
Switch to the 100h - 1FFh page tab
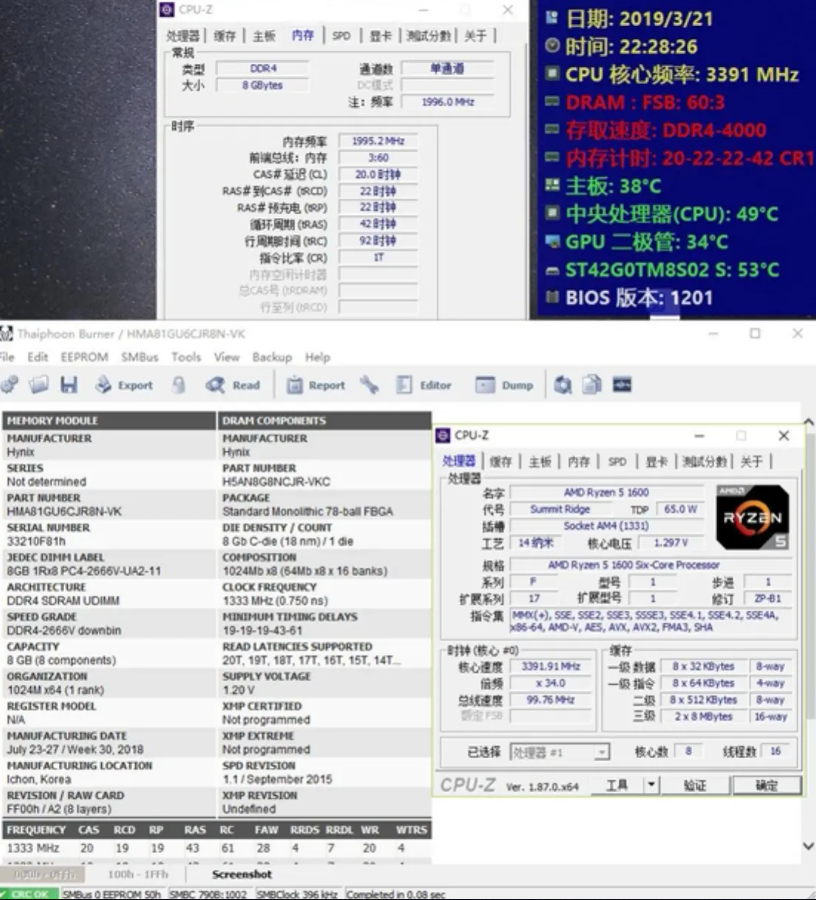138,874
